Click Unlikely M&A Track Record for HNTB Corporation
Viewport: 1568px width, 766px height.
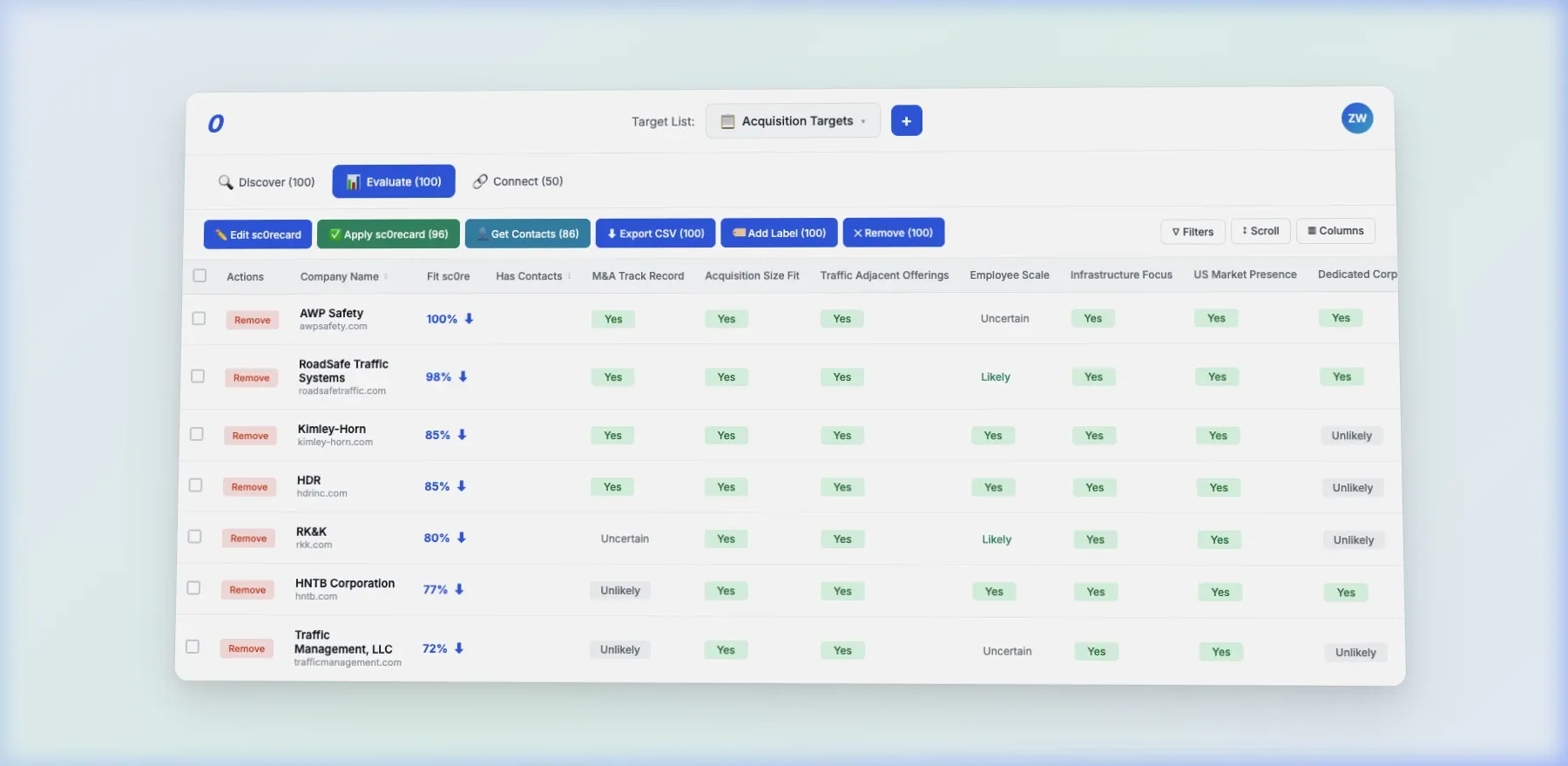coord(620,591)
